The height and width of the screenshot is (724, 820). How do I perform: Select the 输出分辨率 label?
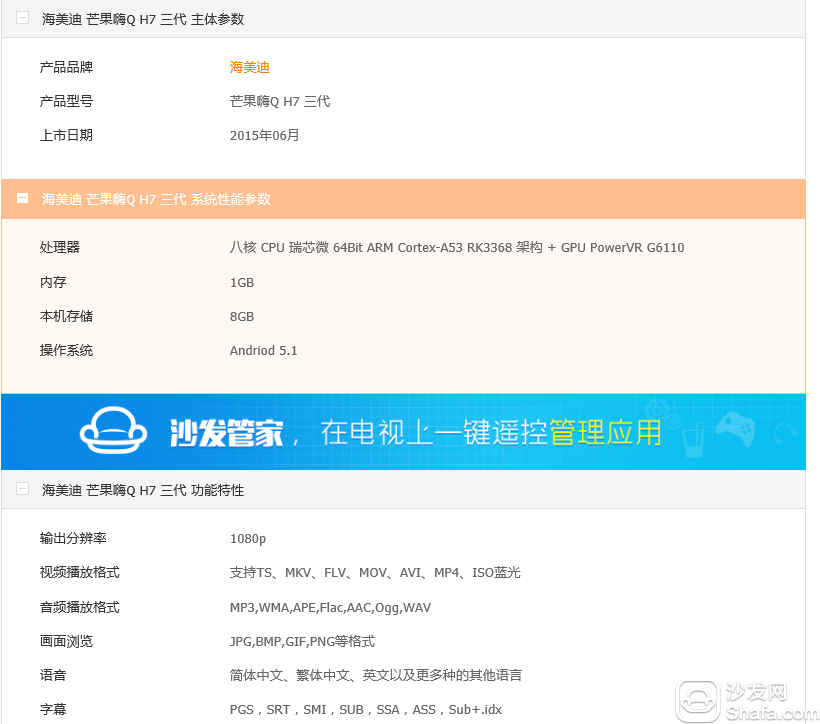[73, 538]
